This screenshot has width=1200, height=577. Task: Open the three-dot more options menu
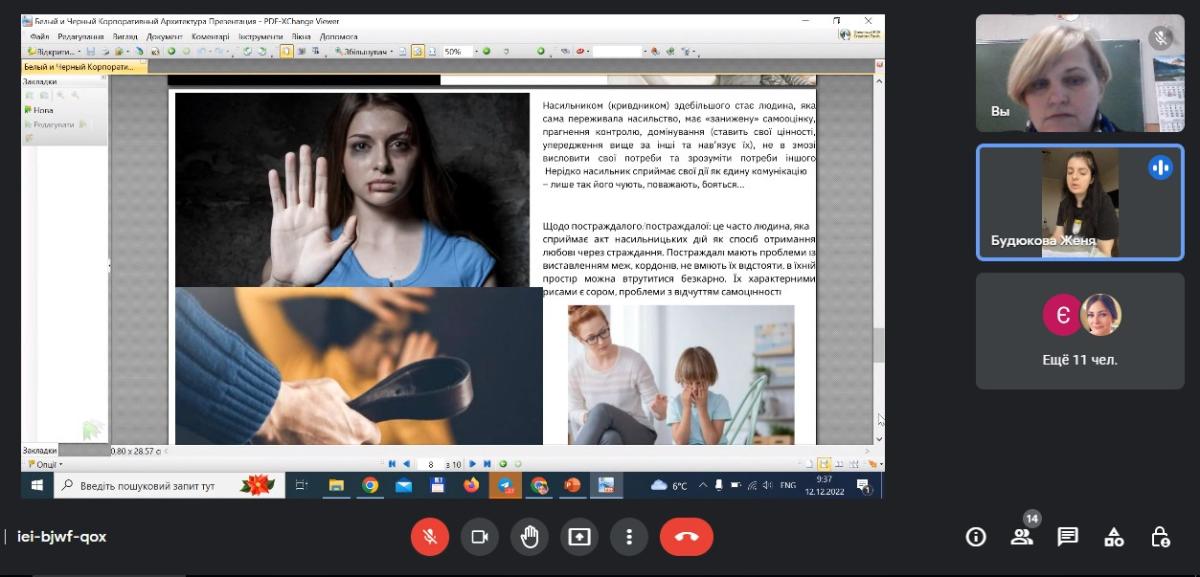point(629,537)
